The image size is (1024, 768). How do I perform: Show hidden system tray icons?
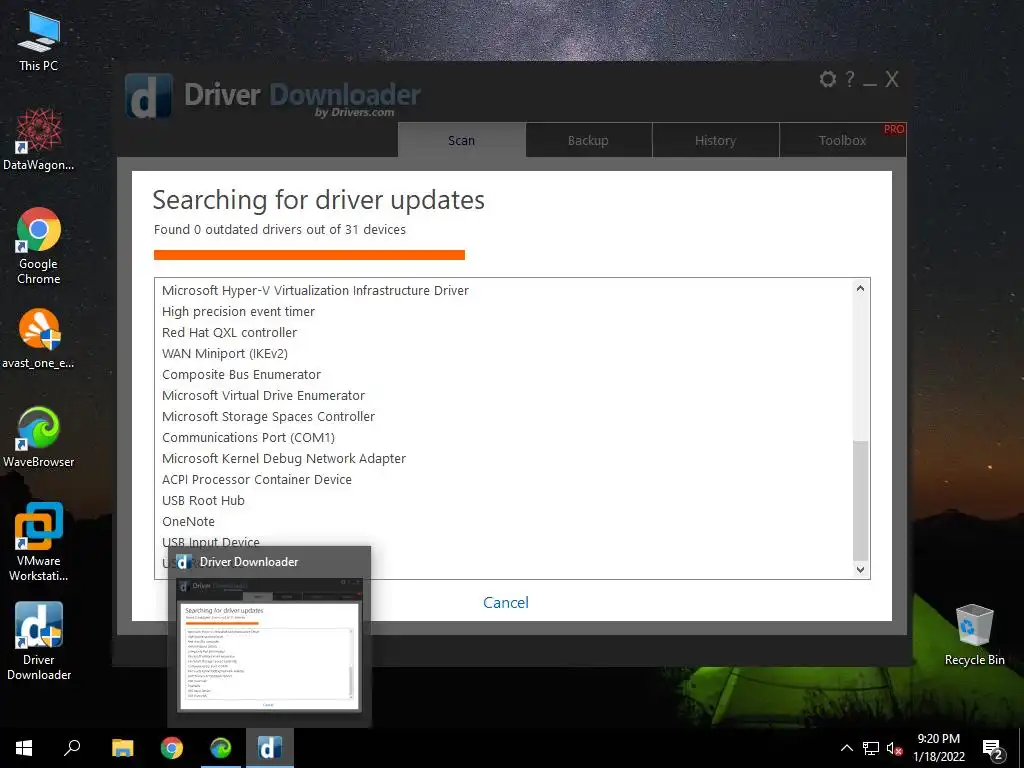pyautogui.click(x=846, y=748)
